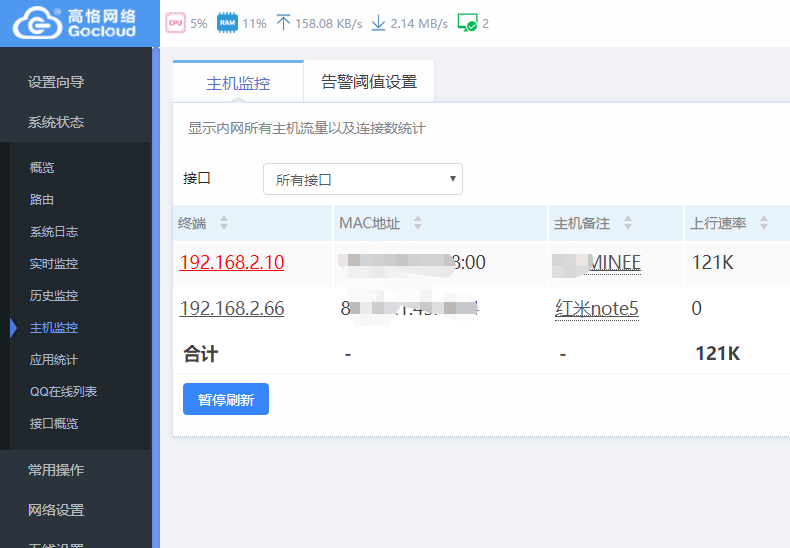Viewport: 790px width, 548px height.
Task: Switch to the 告警阈值设置 tab
Action: coord(369,82)
